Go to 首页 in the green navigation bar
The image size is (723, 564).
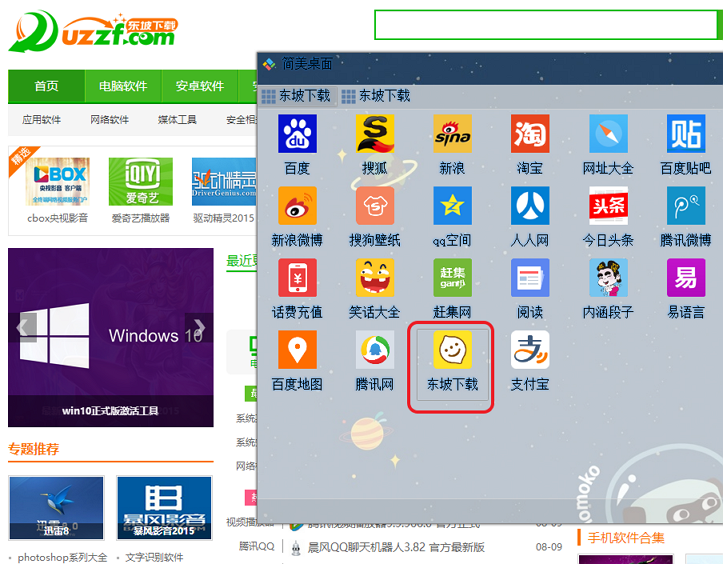coord(47,86)
